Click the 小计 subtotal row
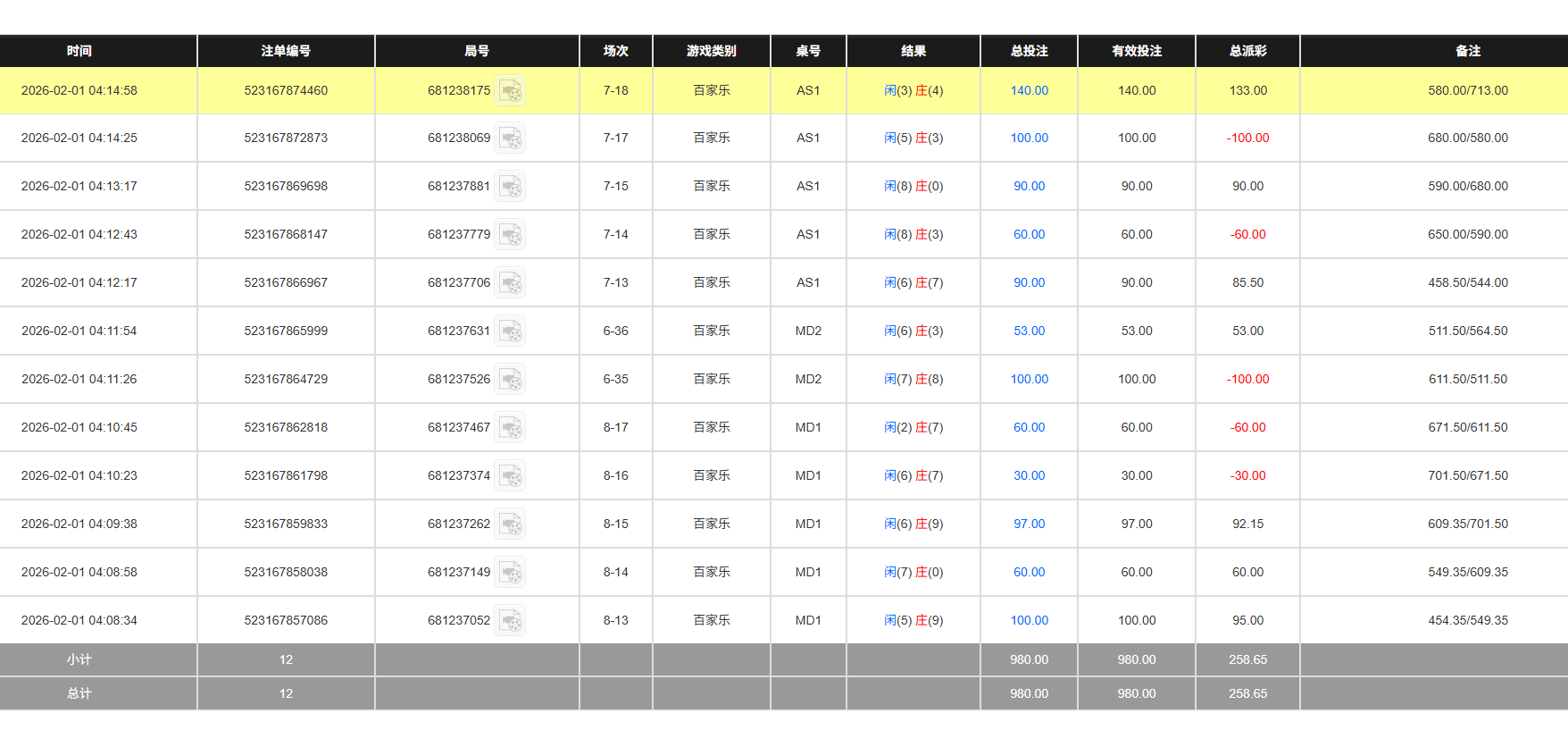This screenshot has width=1568, height=730. [80, 659]
